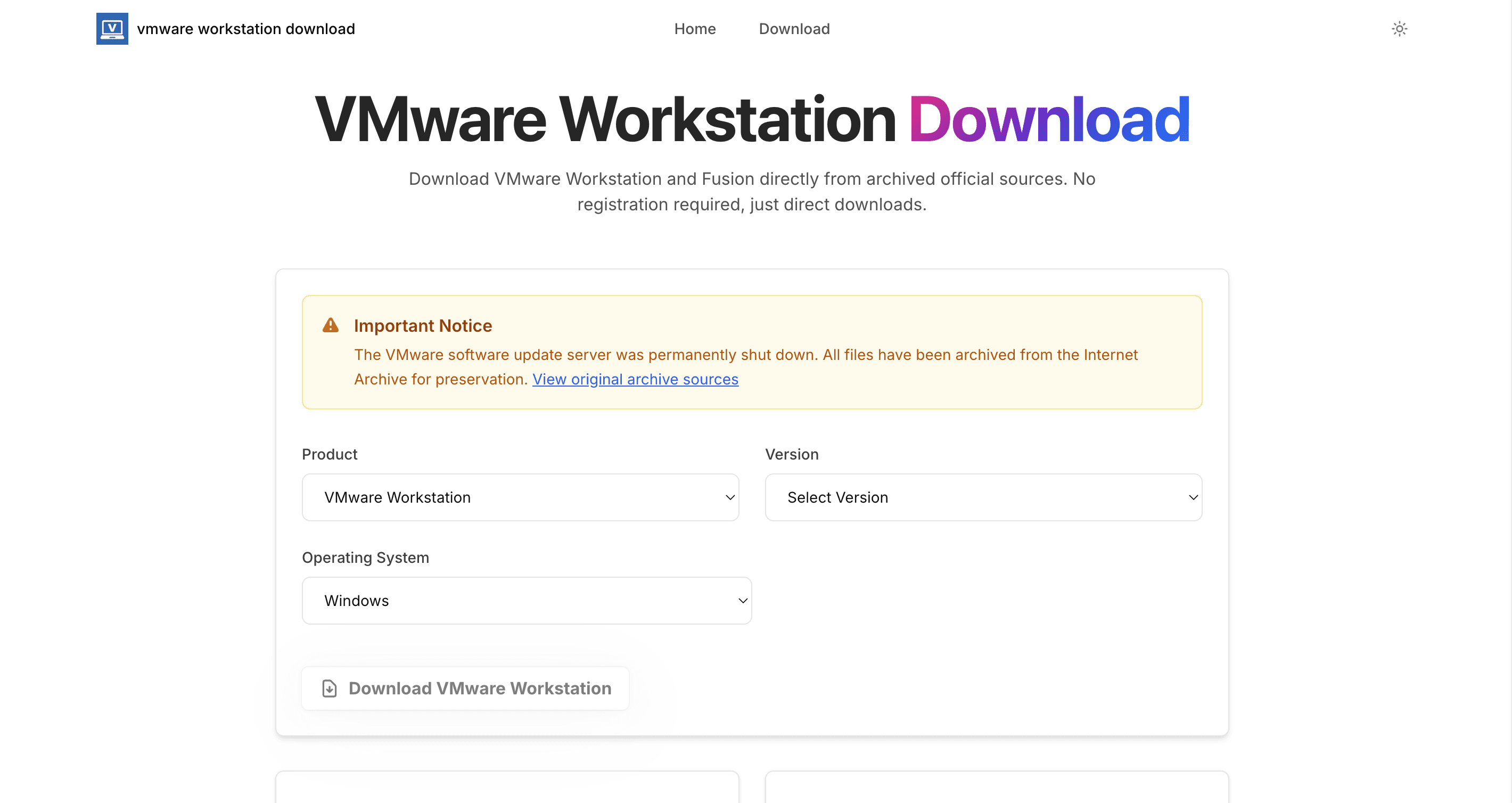Click the Version field label
1512x803 pixels.
pyautogui.click(x=791, y=454)
